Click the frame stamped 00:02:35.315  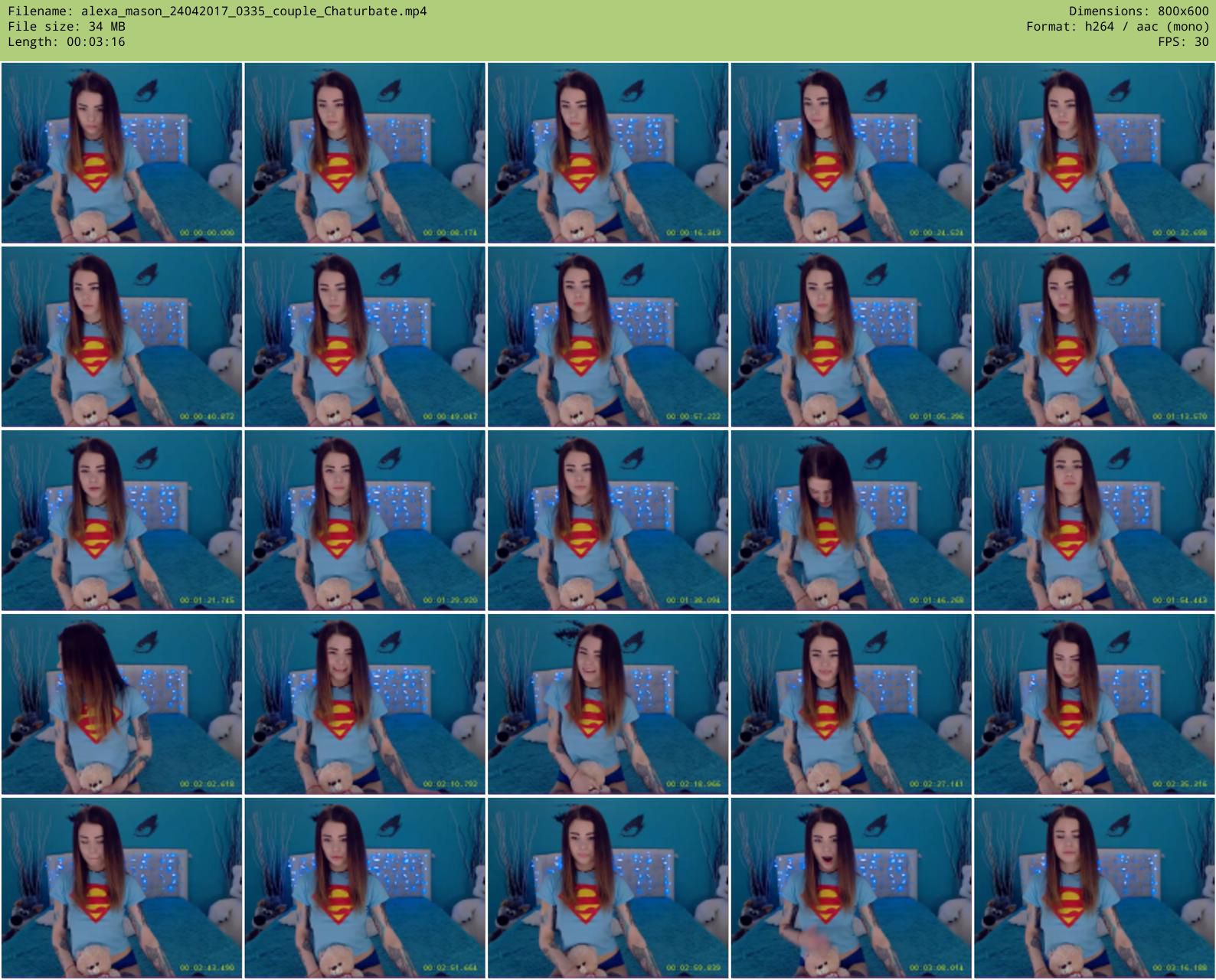1094,704
